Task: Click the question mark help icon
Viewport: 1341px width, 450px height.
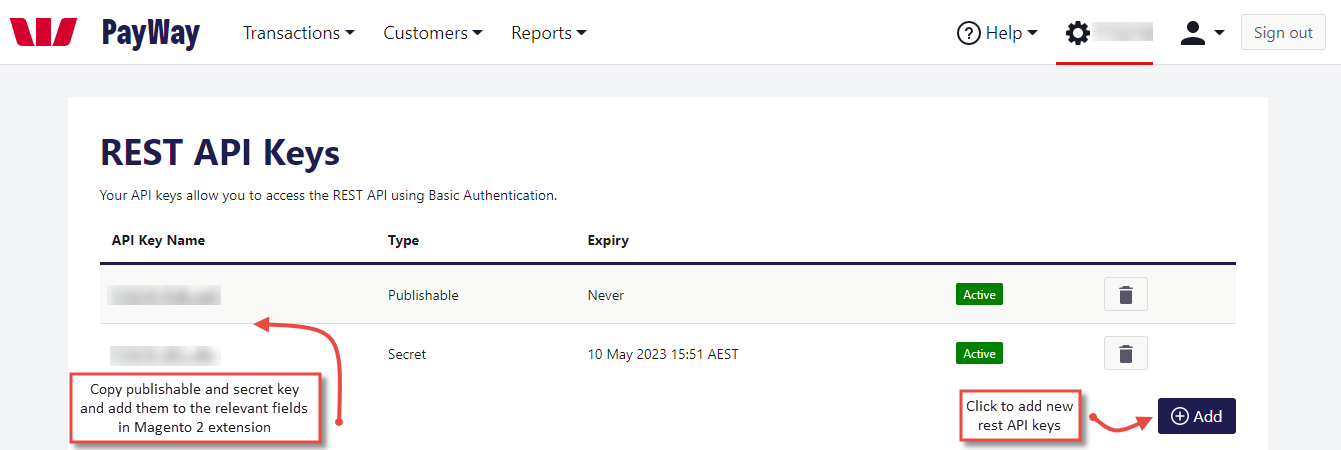Action: [969, 33]
